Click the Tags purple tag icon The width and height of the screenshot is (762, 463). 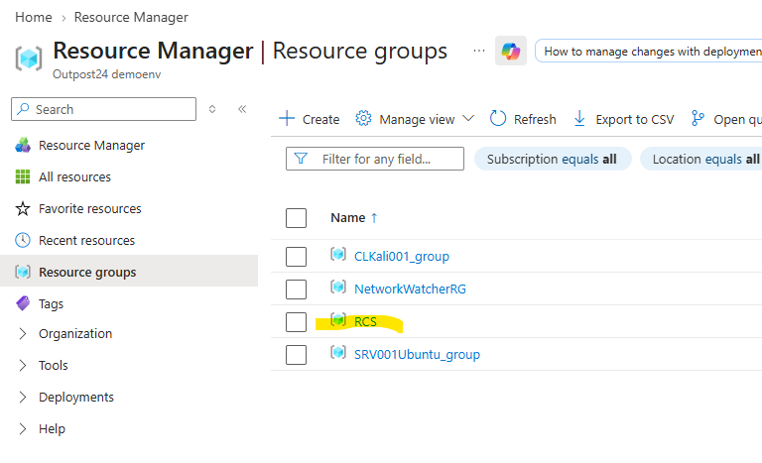(x=23, y=304)
